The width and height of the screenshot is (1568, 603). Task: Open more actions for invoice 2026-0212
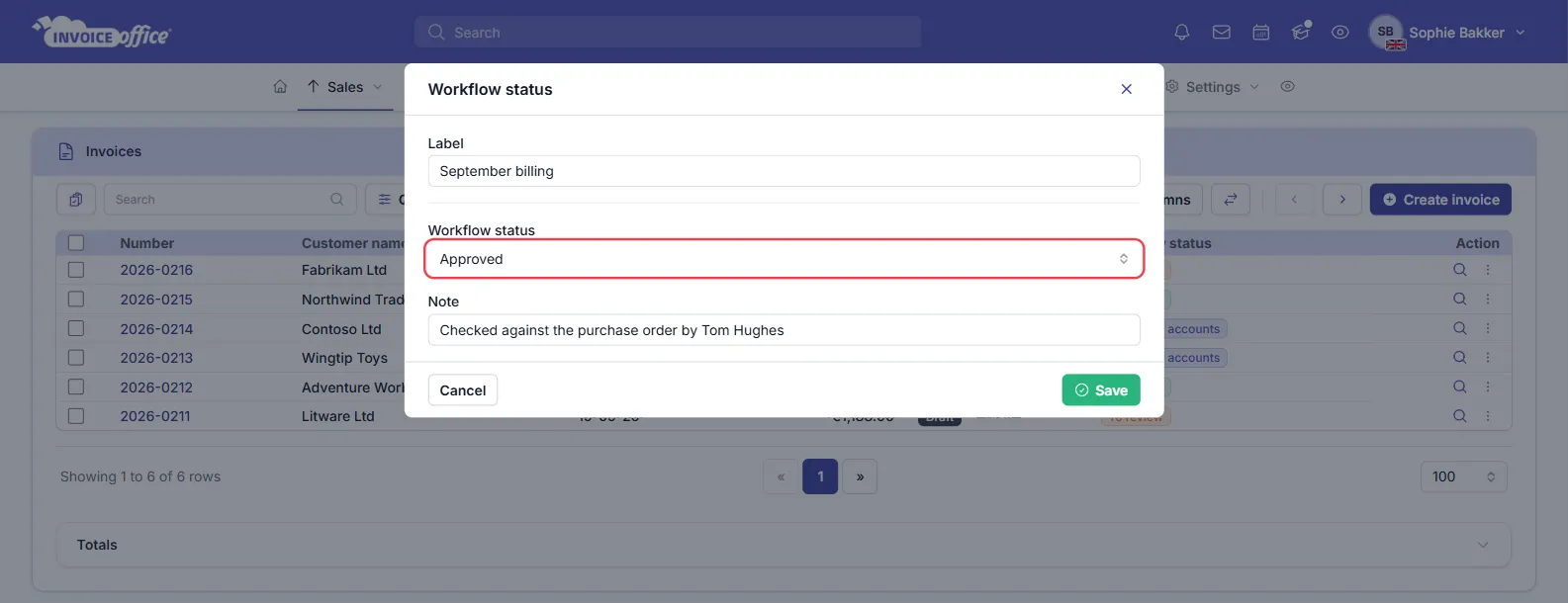click(x=1487, y=387)
